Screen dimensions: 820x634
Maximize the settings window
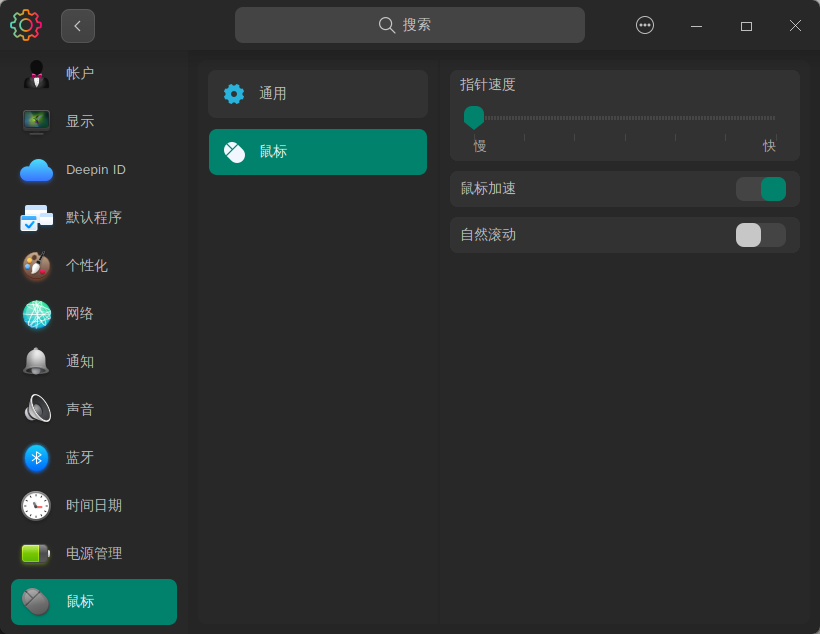(x=746, y=26)
